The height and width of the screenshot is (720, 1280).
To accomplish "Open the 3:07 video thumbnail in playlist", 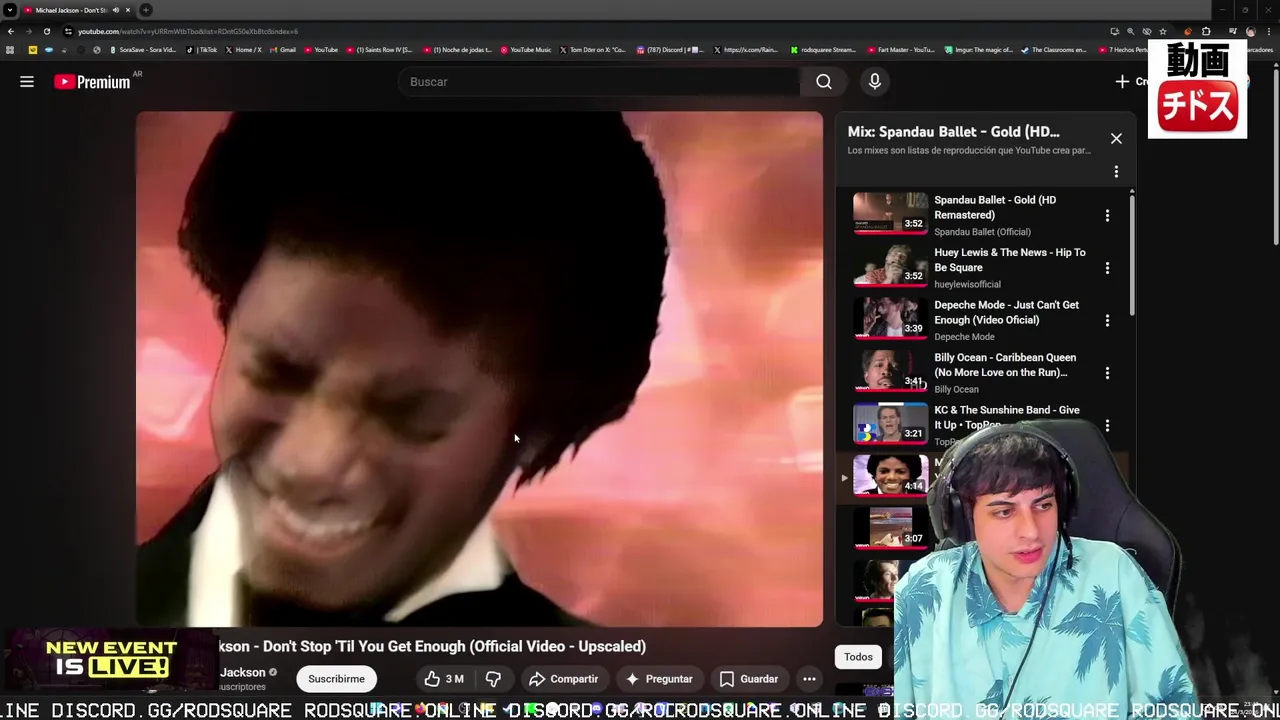I will [x=890, y=528].
